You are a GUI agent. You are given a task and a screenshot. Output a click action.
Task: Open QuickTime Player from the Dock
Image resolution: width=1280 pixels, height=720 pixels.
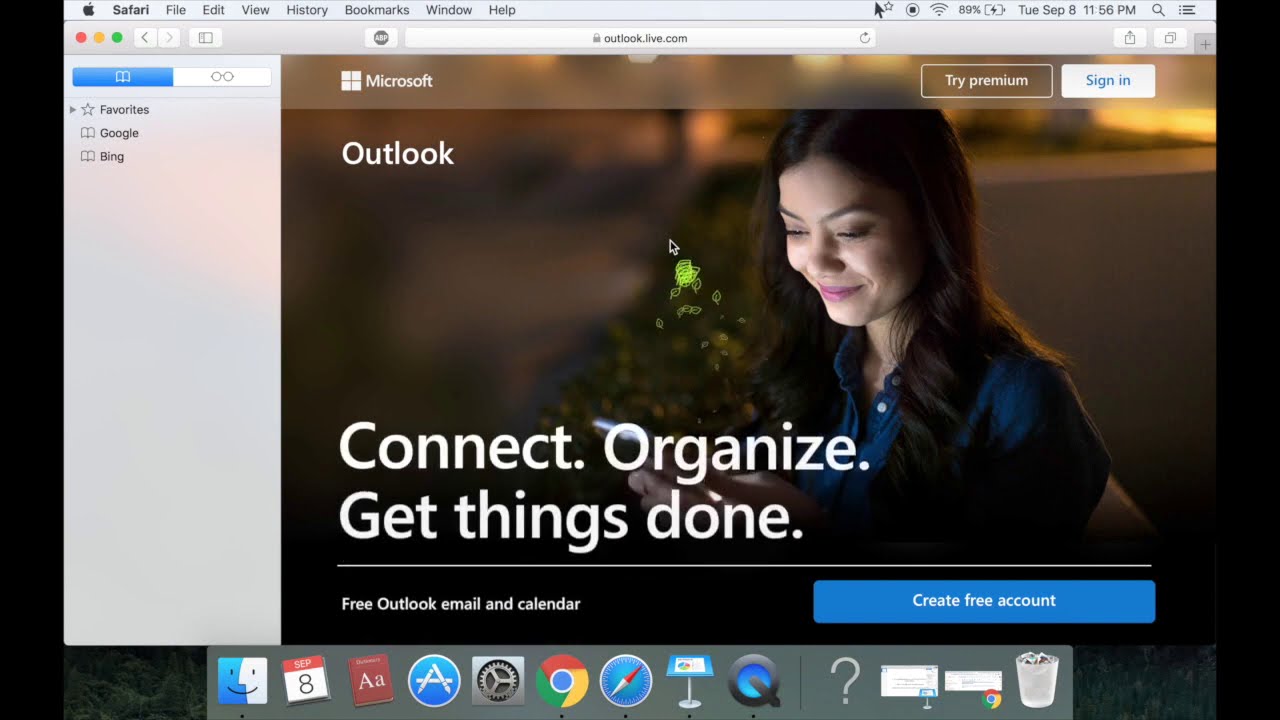(x=754, y=681)
